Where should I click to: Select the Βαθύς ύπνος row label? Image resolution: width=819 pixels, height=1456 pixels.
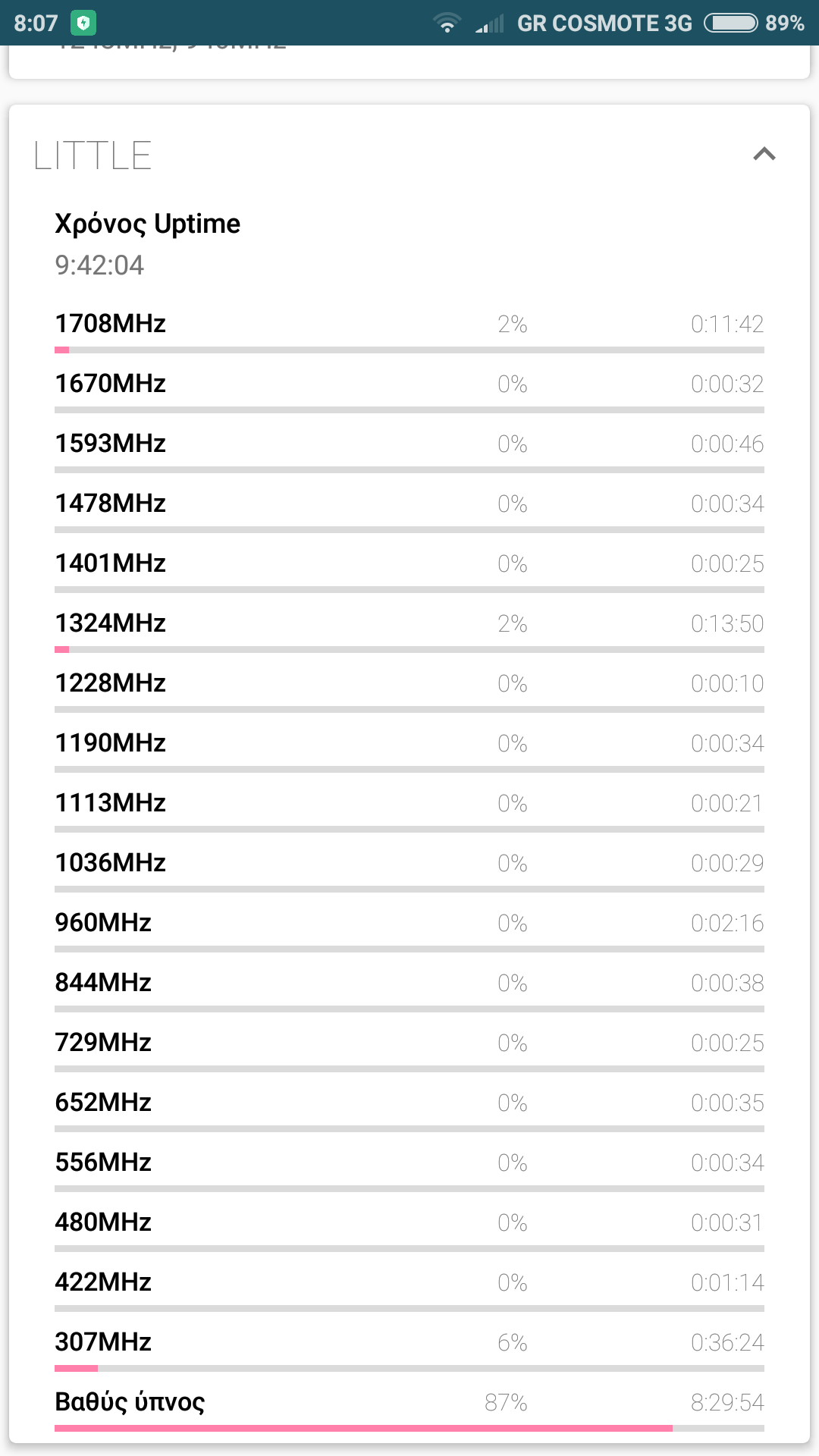point(130,1402)
